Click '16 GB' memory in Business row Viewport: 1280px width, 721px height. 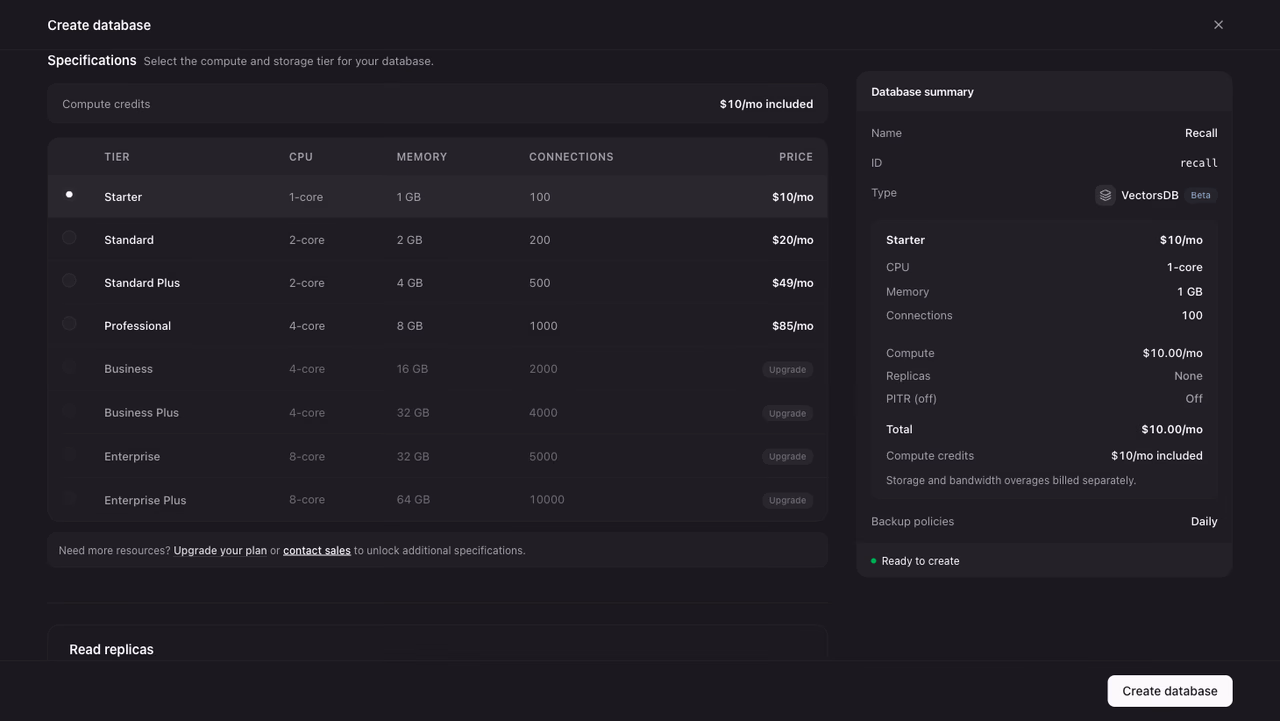412,369
